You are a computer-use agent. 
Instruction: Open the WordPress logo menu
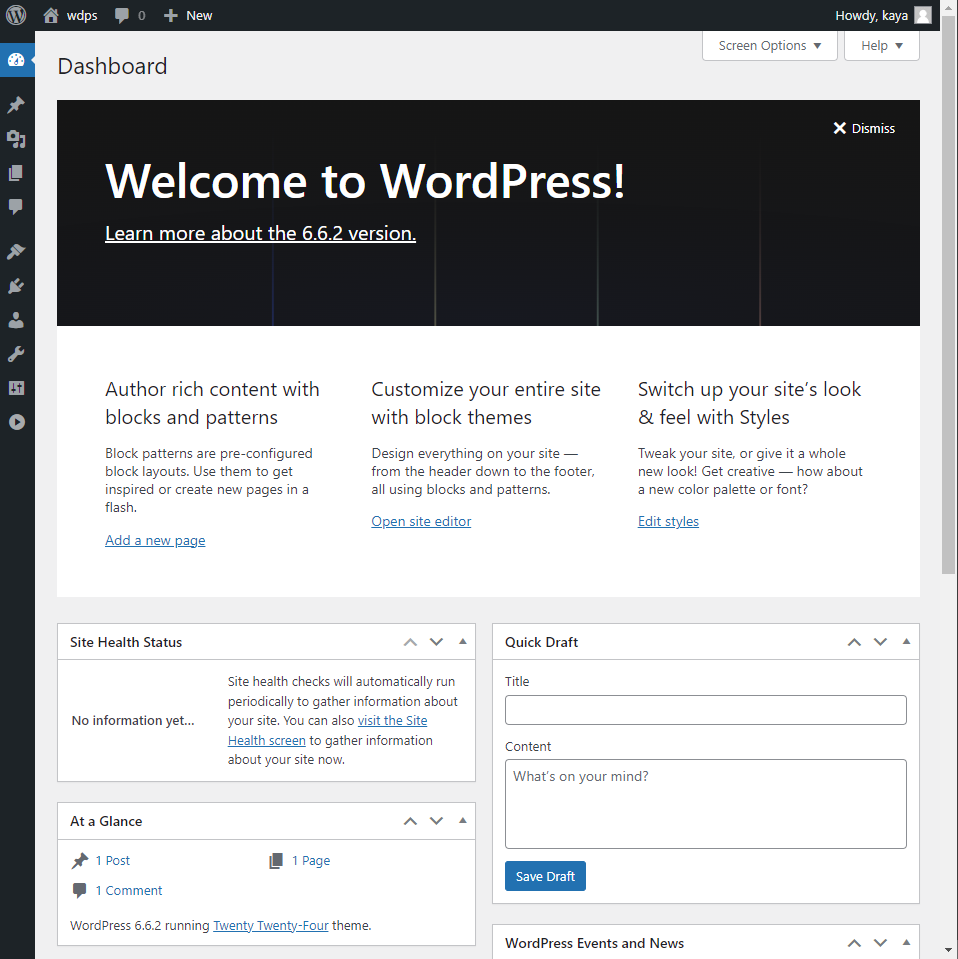16,15
